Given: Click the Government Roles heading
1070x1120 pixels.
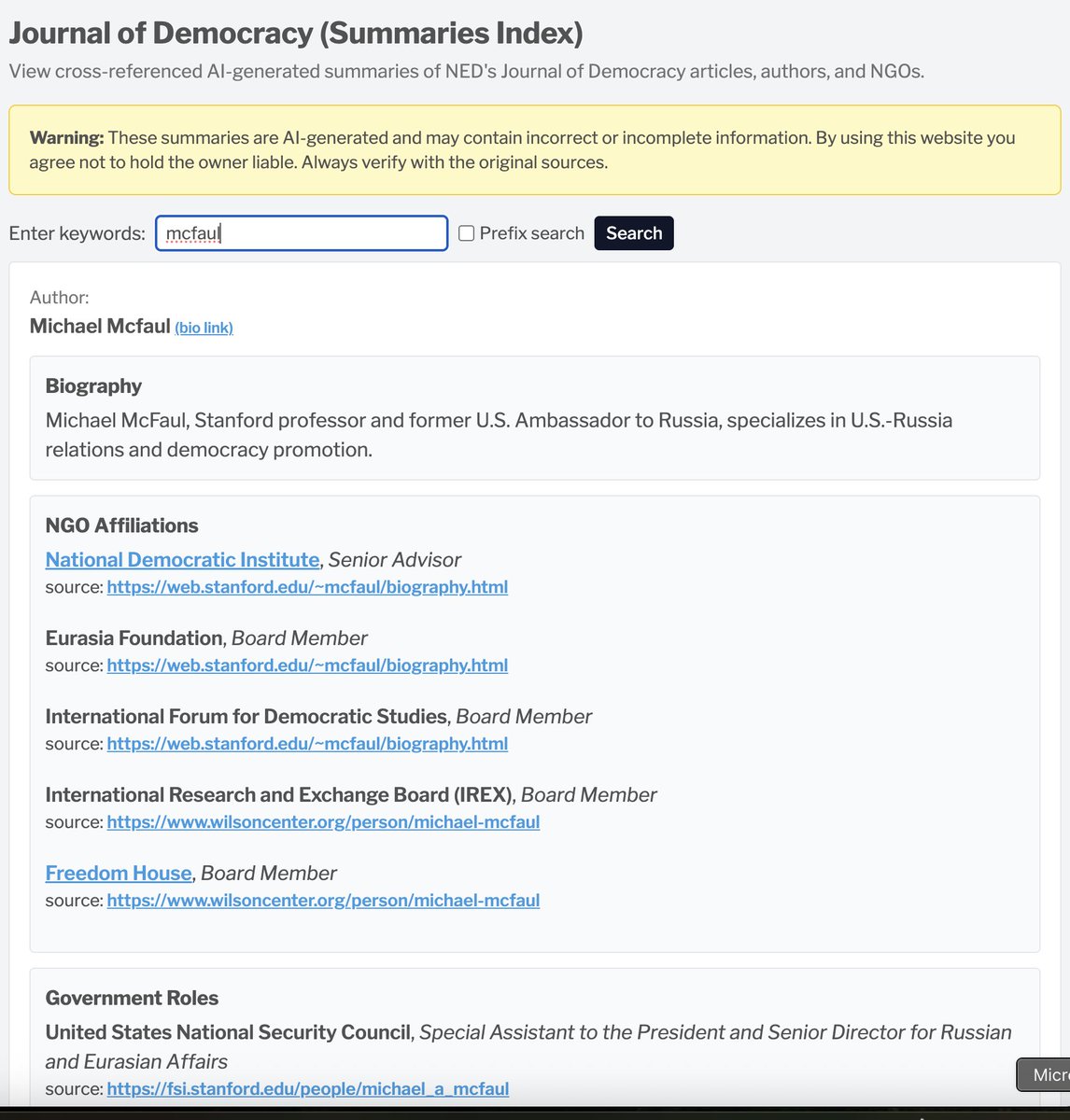Looking at the screenshot, I should [x=132, y=998].
